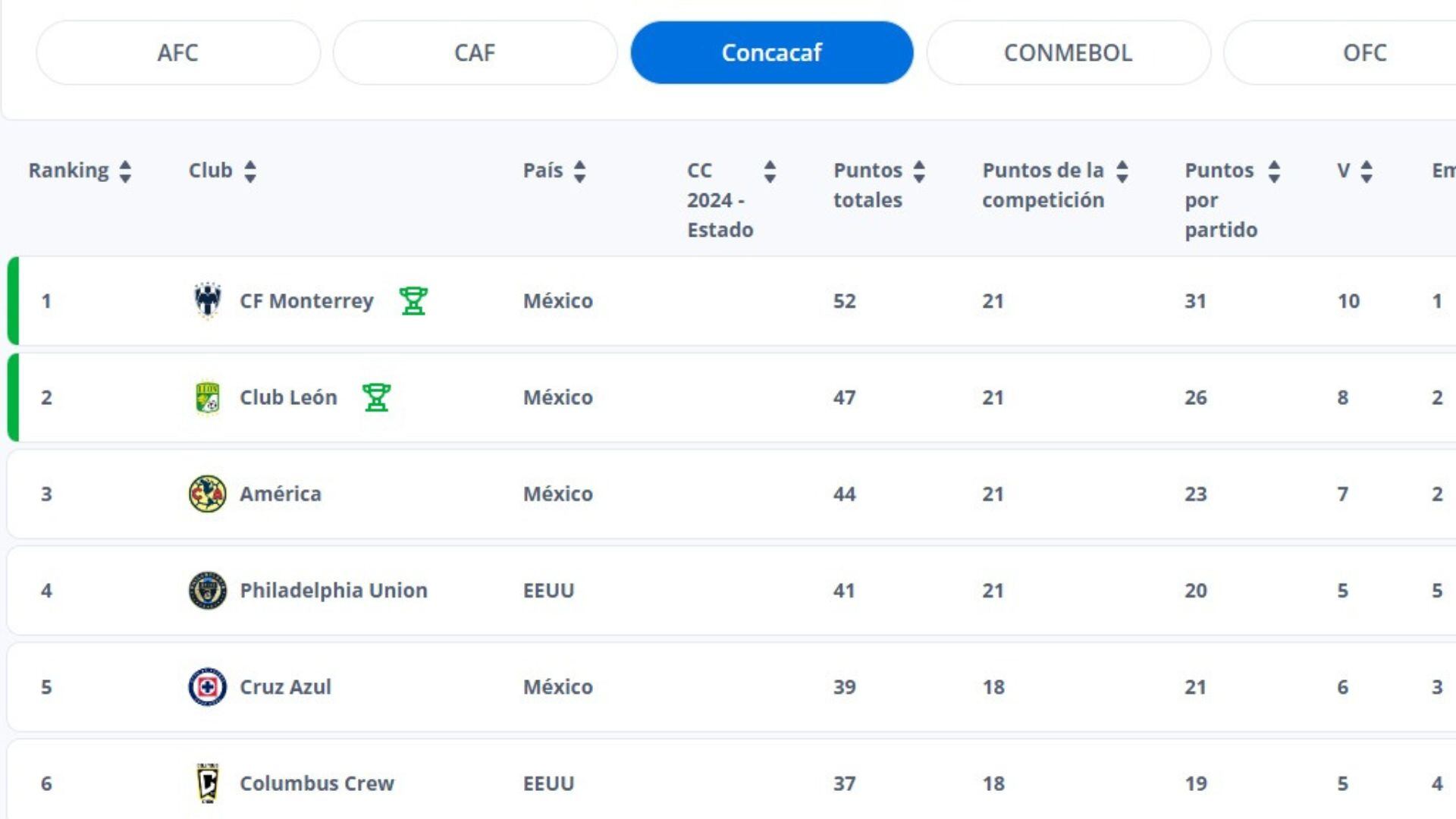Switch to the CAF confederation tab

click(x=475, y=52)
